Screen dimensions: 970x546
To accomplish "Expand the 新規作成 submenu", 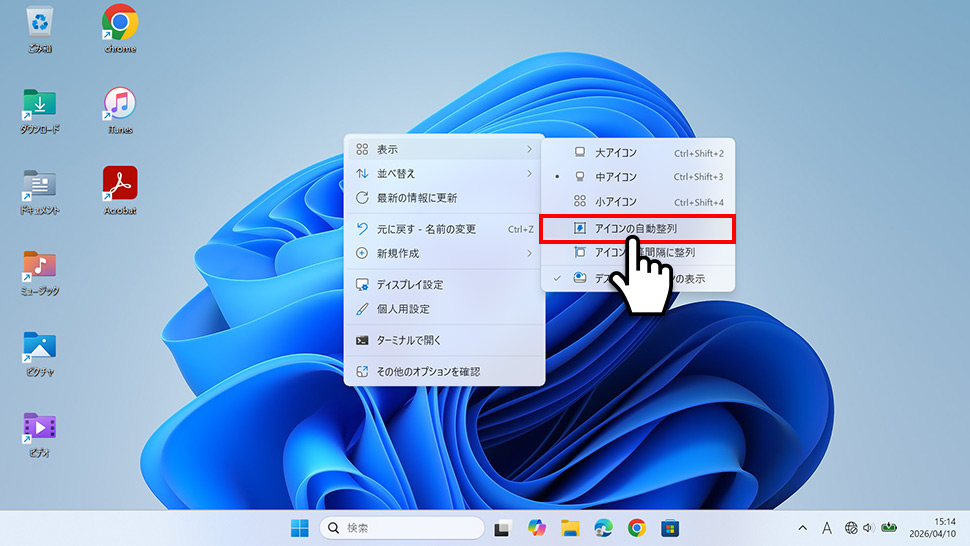I will pyautogui.click(x=444, y=254).
